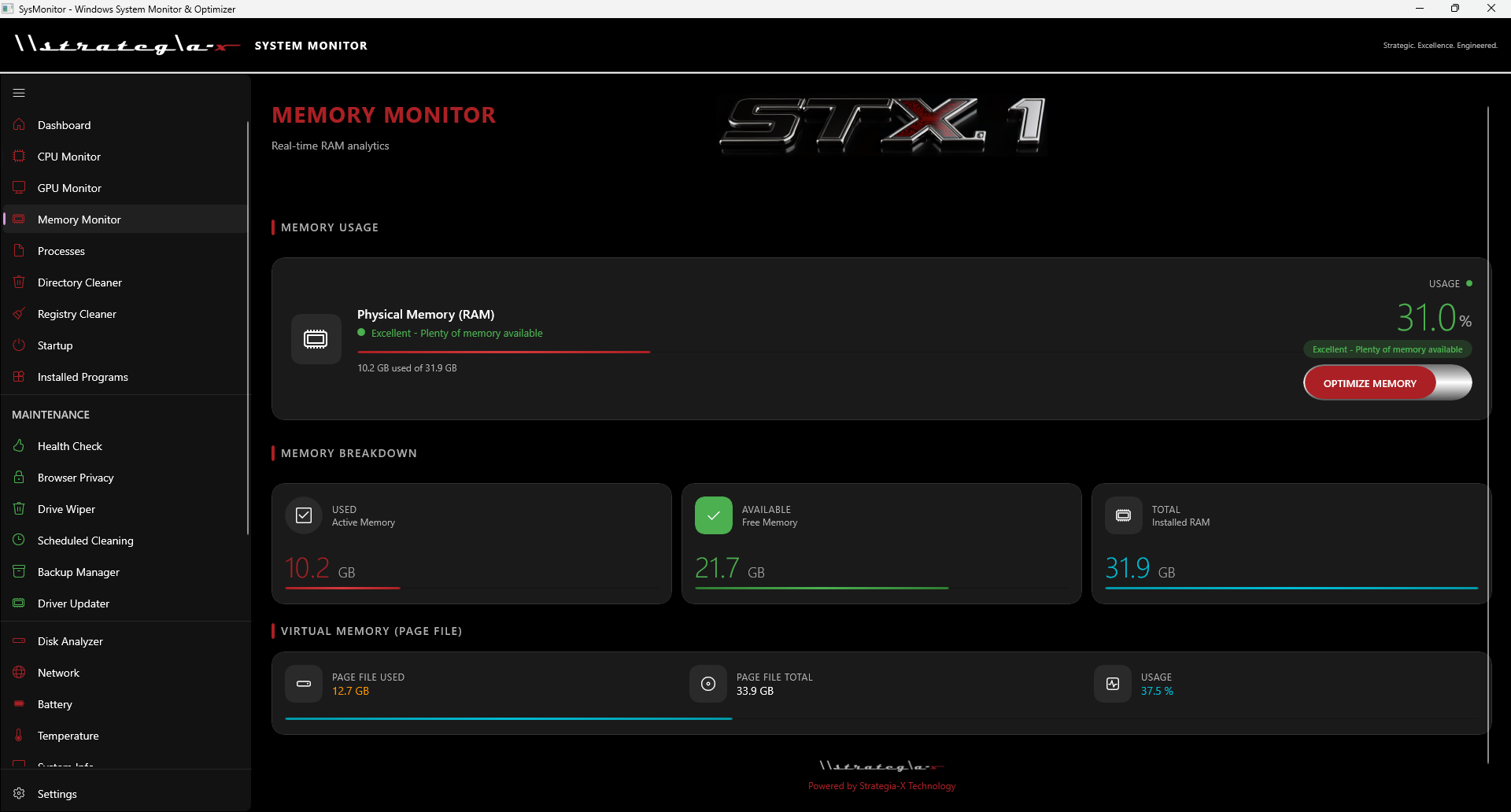Image resolution: width=1511 pixels, height=812 pixels.
Task: Click the red memory usage progress bar
Action: pos(504,352)
